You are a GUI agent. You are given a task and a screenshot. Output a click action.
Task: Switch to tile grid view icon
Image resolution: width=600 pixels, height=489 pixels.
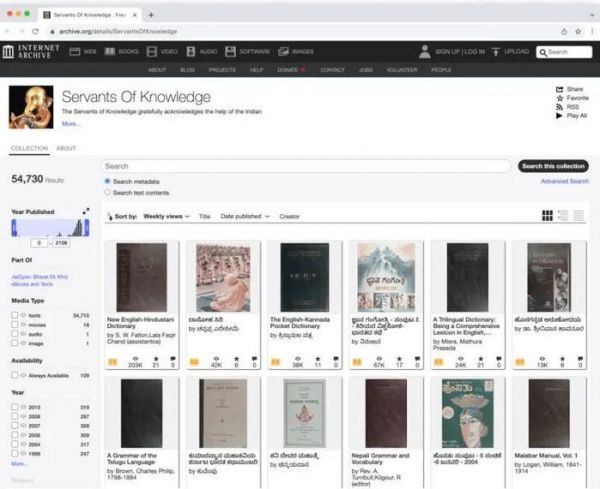(547, 215)
